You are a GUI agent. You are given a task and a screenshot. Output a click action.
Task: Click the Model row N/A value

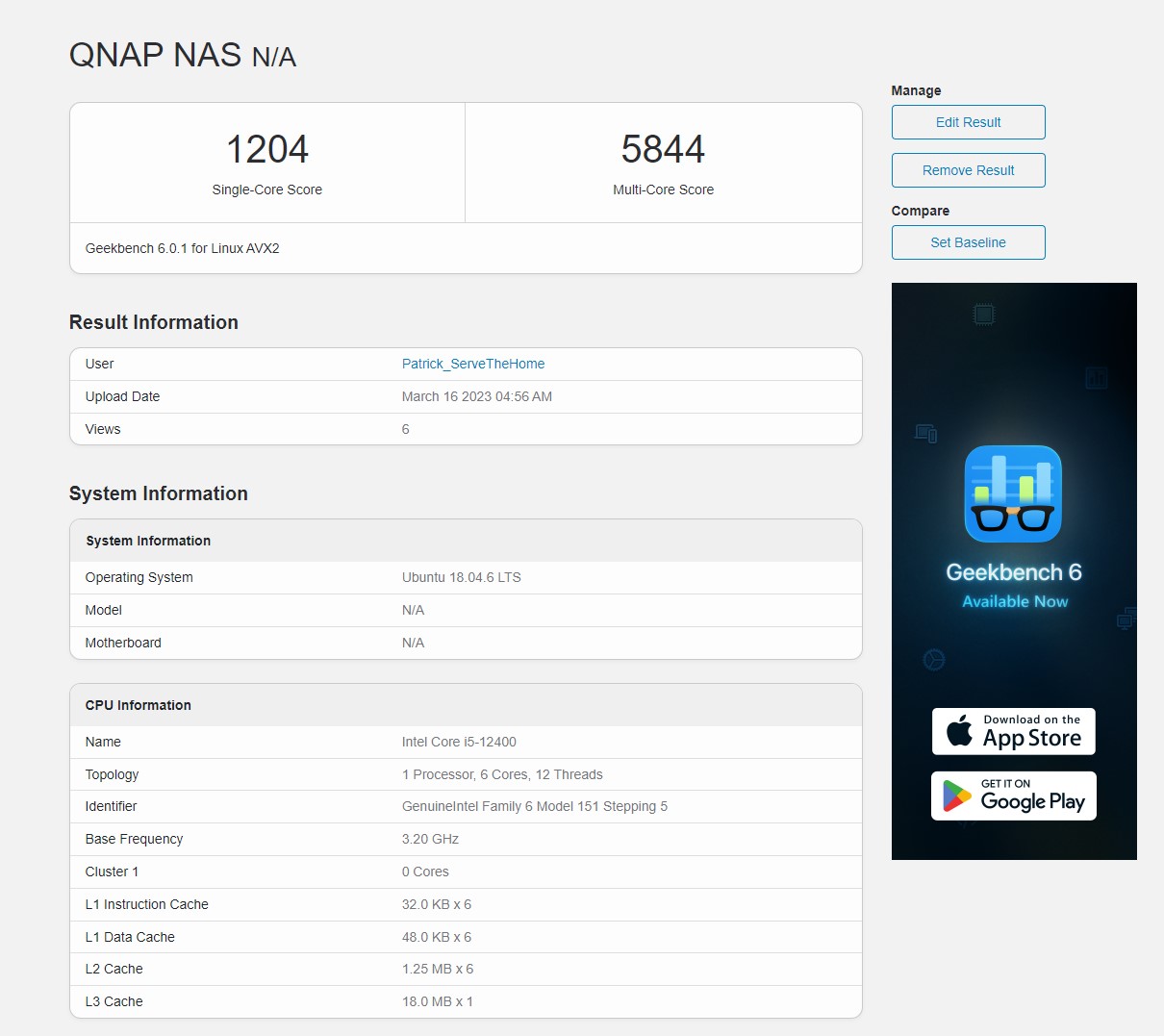pyautogui.click(x=413, y=610)
